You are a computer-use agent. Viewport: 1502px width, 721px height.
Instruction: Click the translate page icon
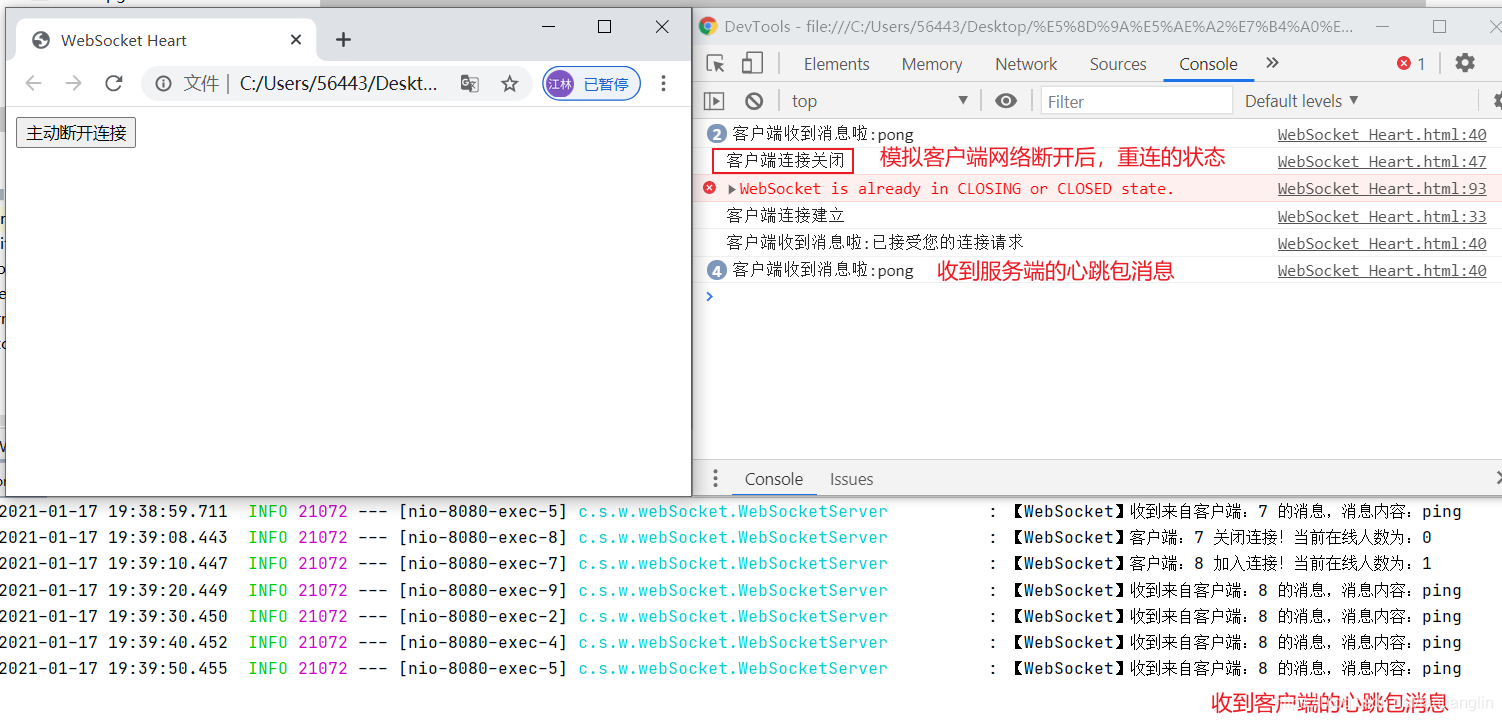pos(469,84)
